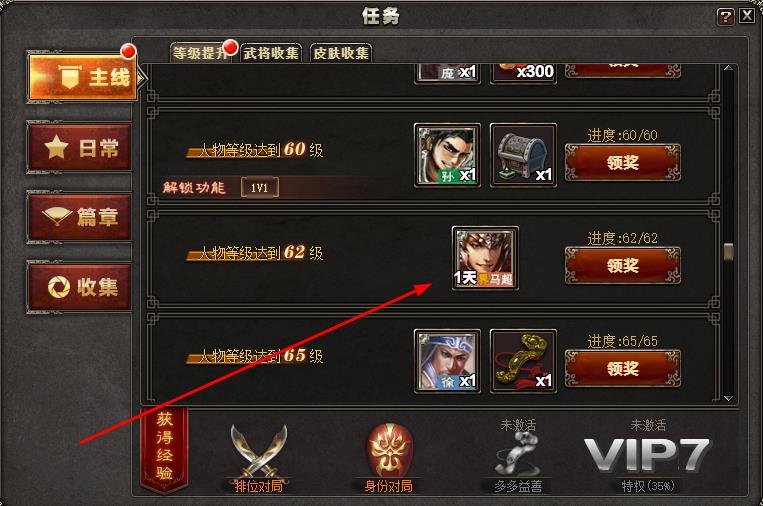Click the scrollbar down arrow
The height and width of the screenshot is (506, 763).
[728, 398]
